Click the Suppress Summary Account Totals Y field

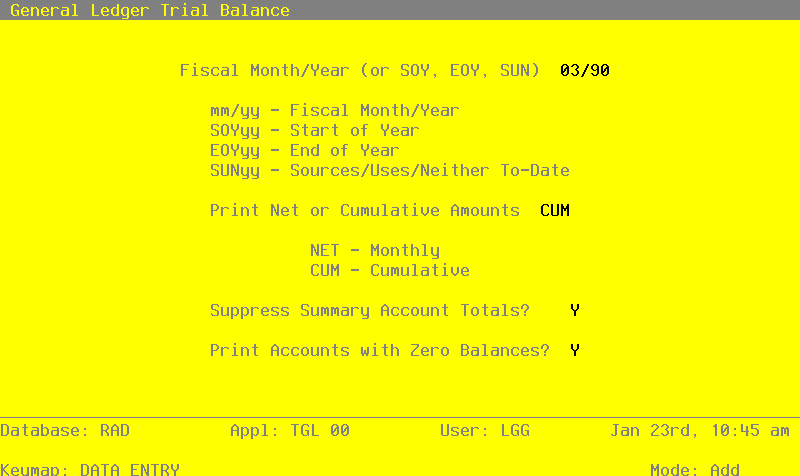tap(575, 310)
